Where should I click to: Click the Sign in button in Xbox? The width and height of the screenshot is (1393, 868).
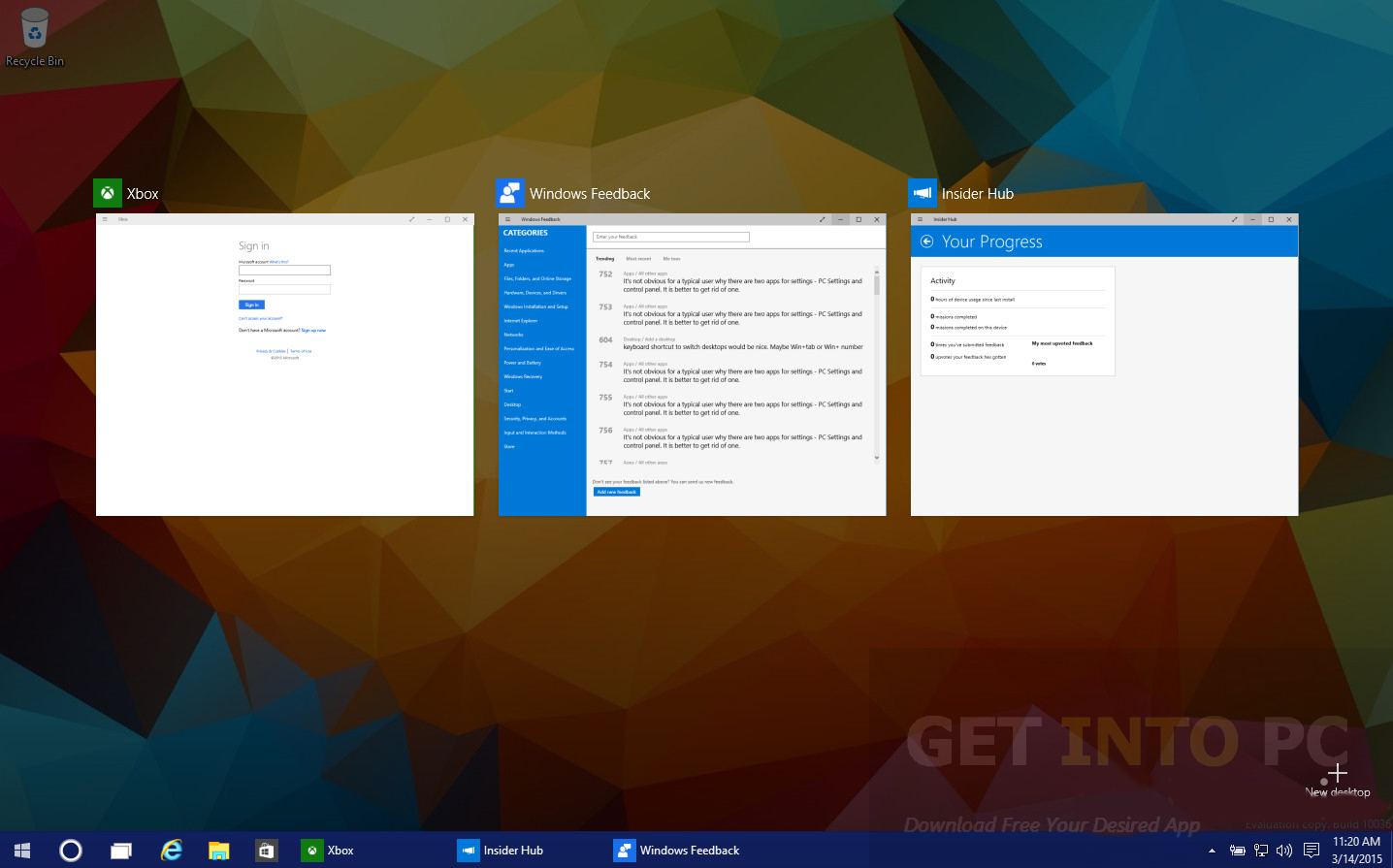click(x=251, y=305)
